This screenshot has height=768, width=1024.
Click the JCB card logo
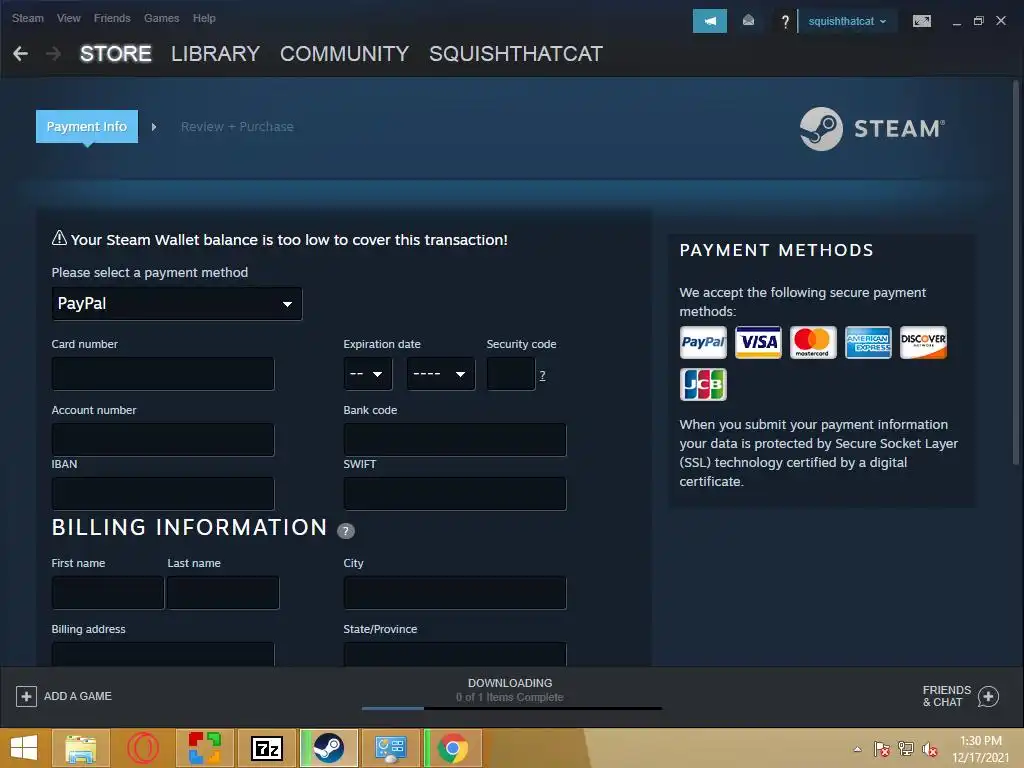click(x=703, y=384)
